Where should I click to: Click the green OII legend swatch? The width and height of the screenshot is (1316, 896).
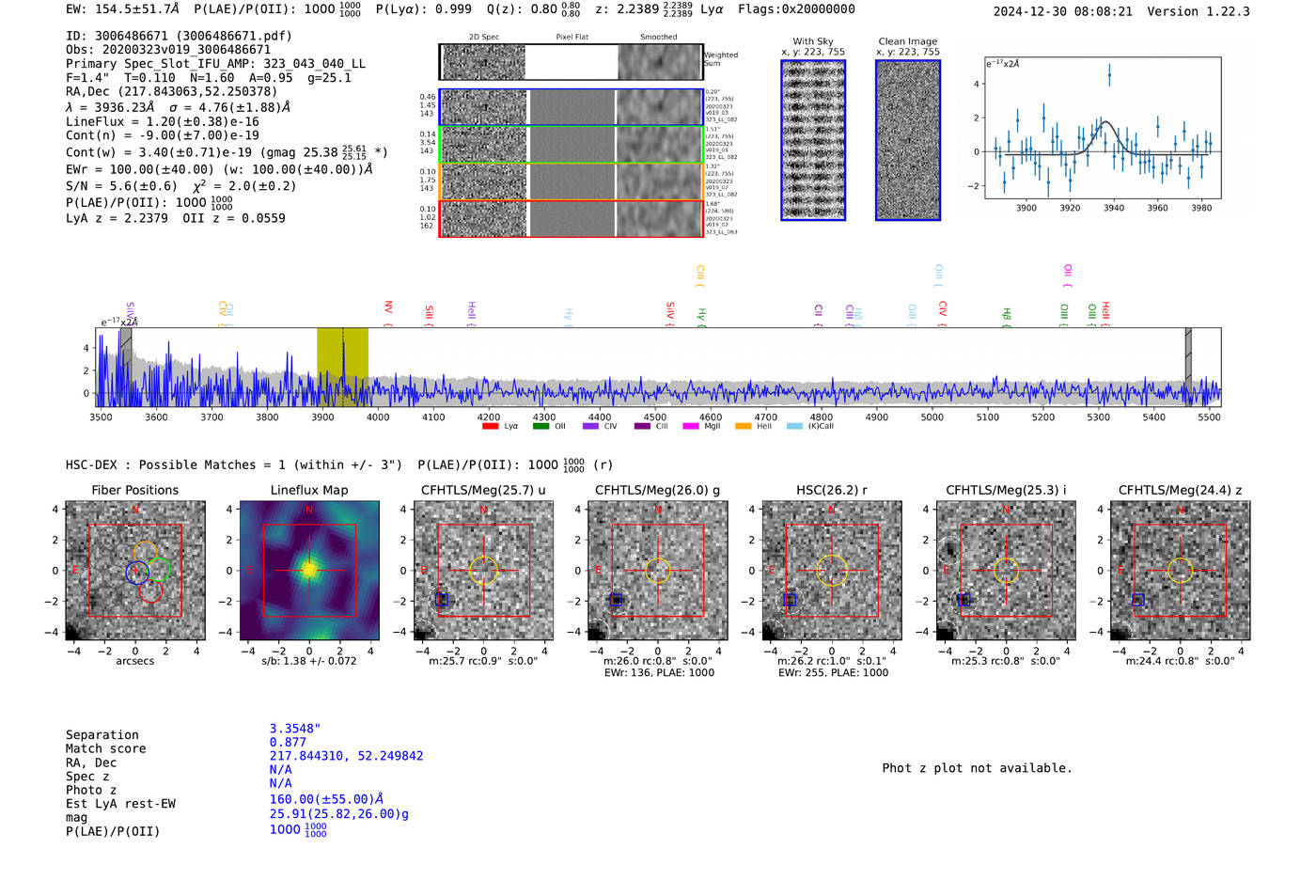point(540,427)
